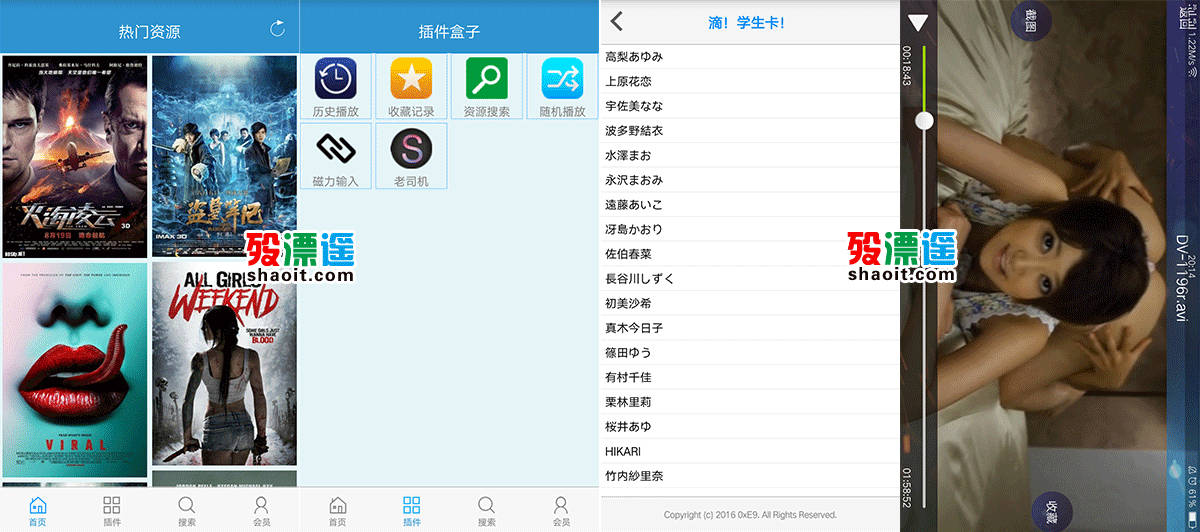Open the 历史播放 plugin
1200x532 pixels.
tap(336, 87)
